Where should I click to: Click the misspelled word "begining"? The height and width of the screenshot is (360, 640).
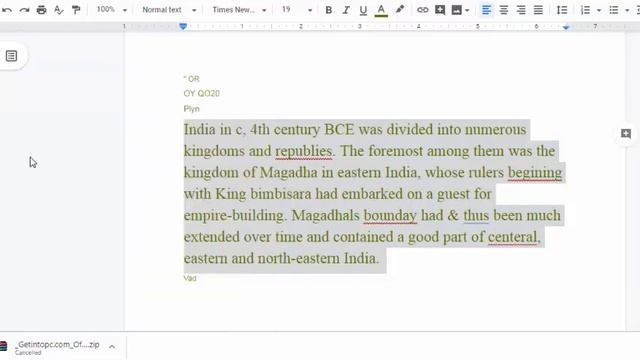(x=535, y=173)
